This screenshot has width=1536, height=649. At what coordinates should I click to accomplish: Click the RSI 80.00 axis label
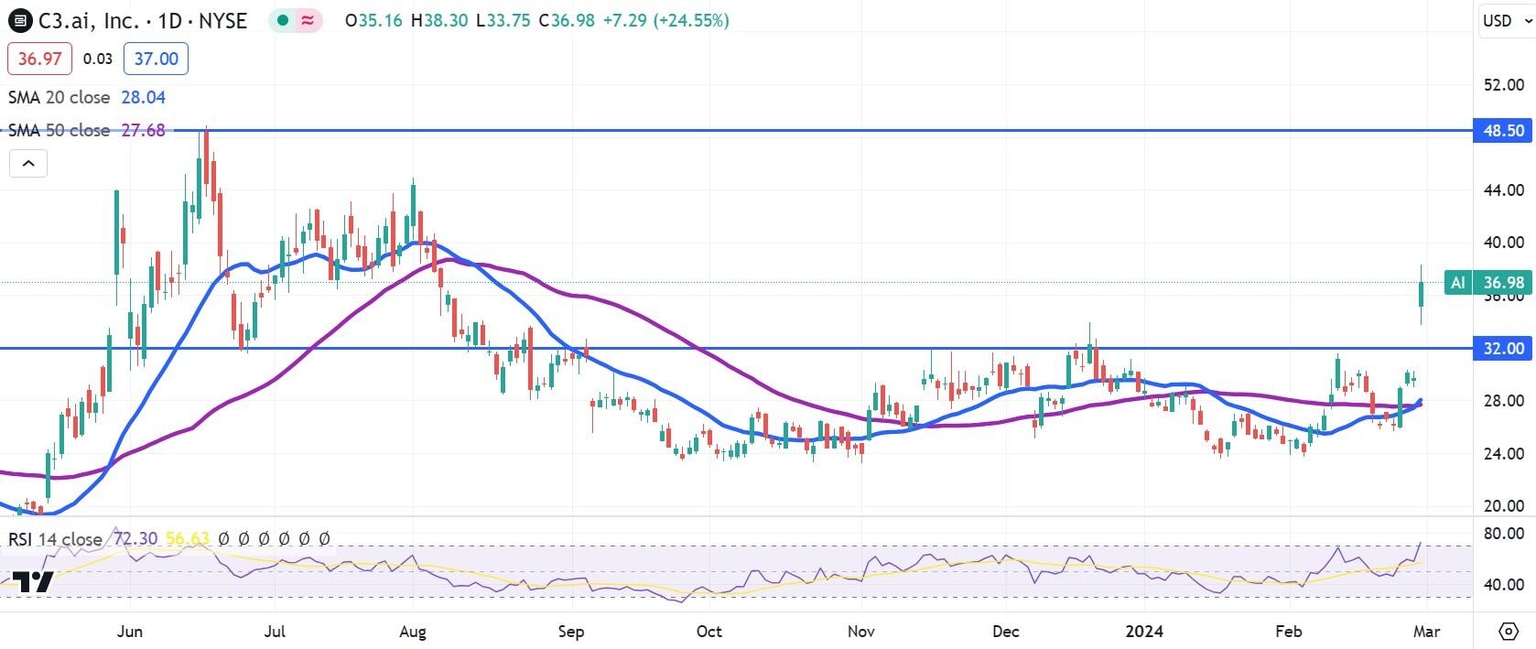click(x=1504, y=534)
